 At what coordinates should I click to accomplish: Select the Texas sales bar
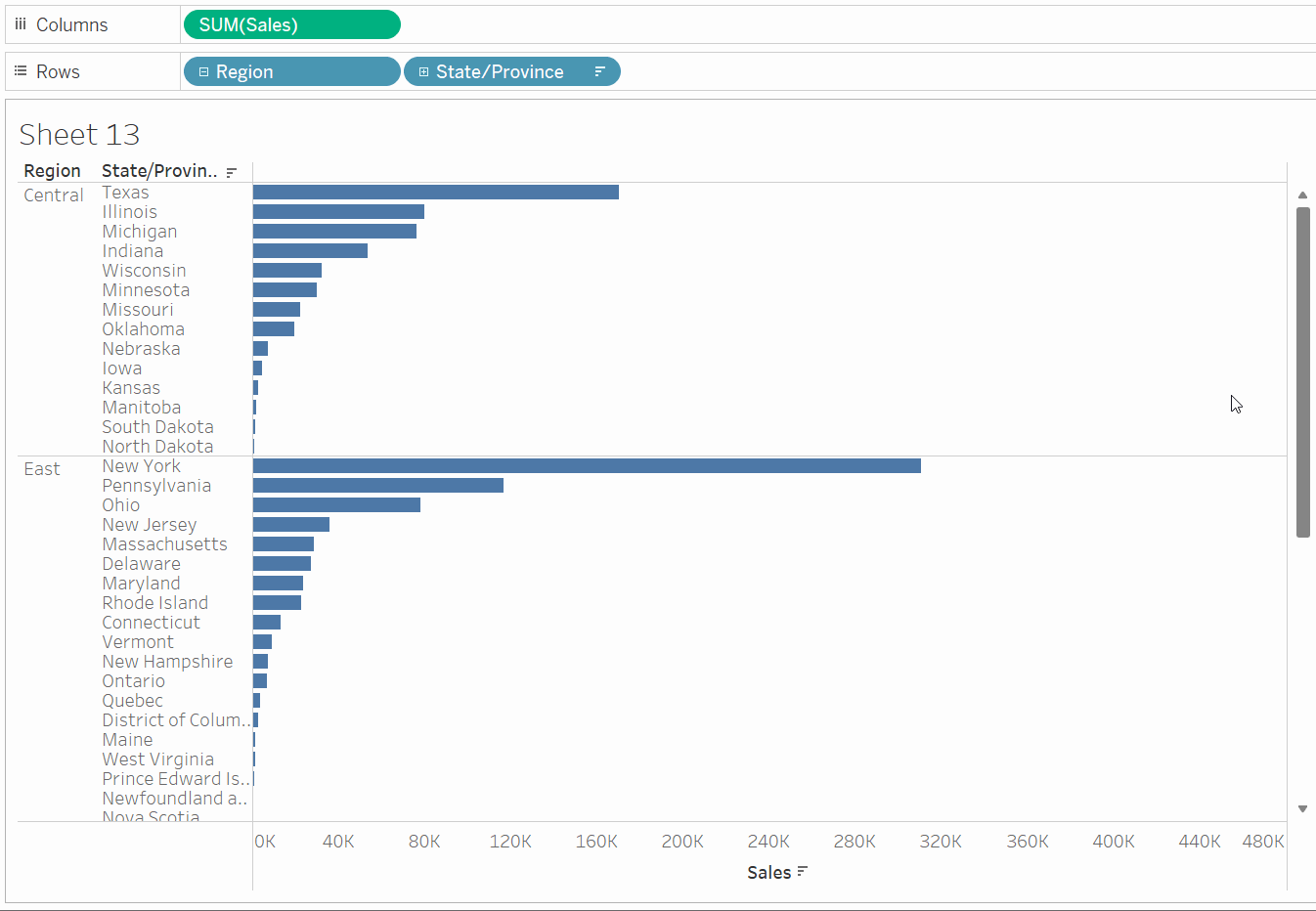click(x=435, y=193)
